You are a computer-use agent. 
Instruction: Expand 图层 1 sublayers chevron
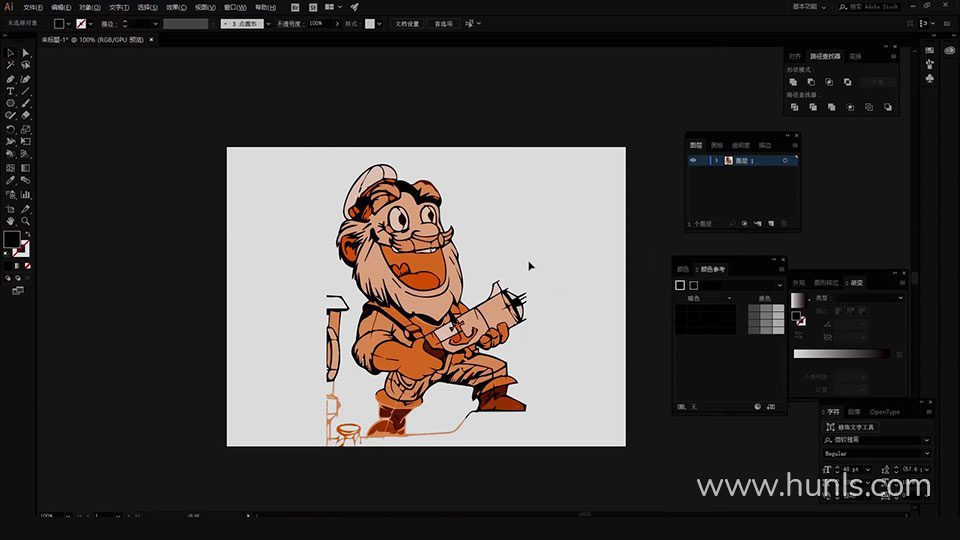(x=716, y=160)
